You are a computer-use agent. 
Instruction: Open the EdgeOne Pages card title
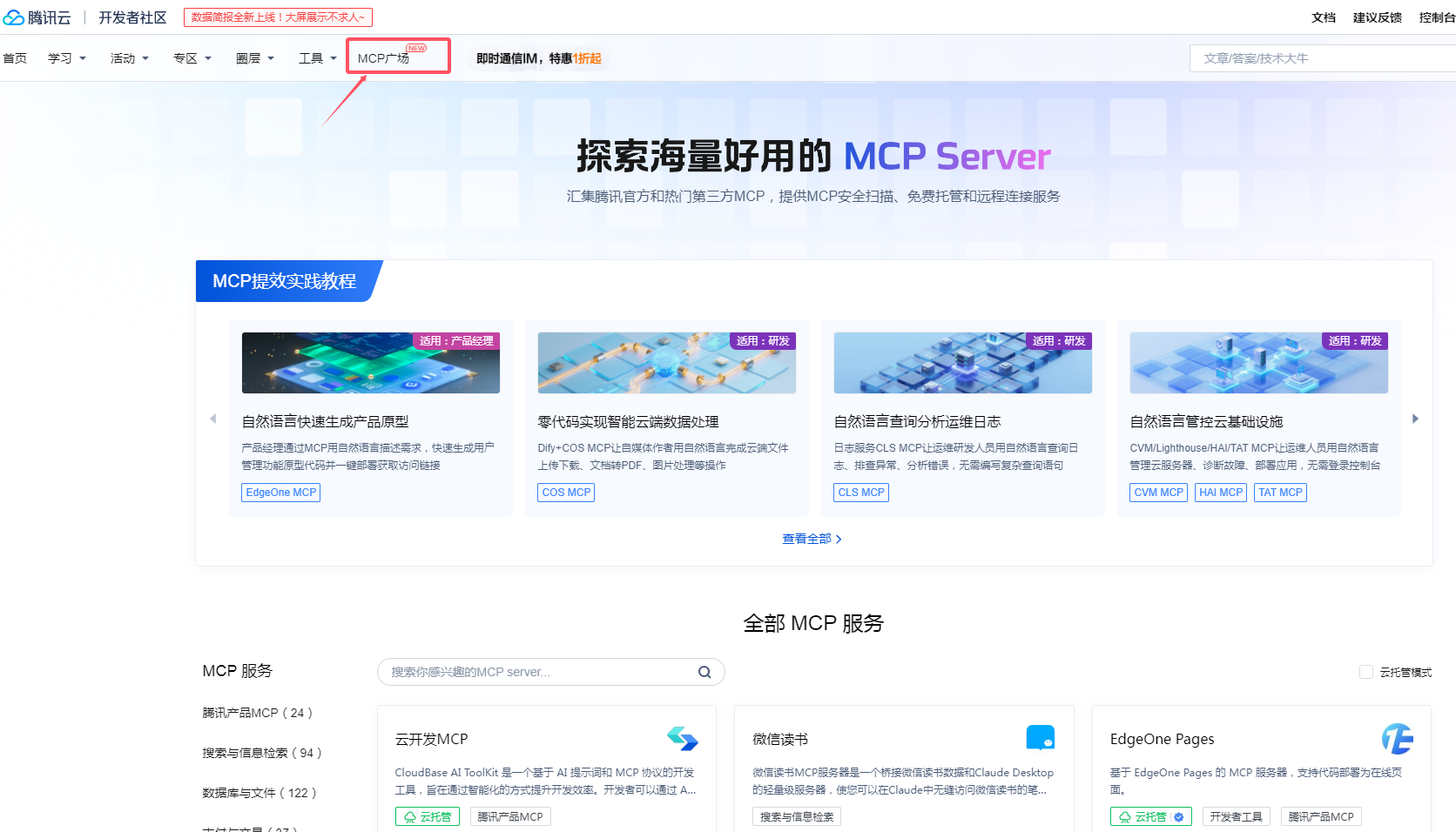pyautogui.click(x=1163, y=739)
